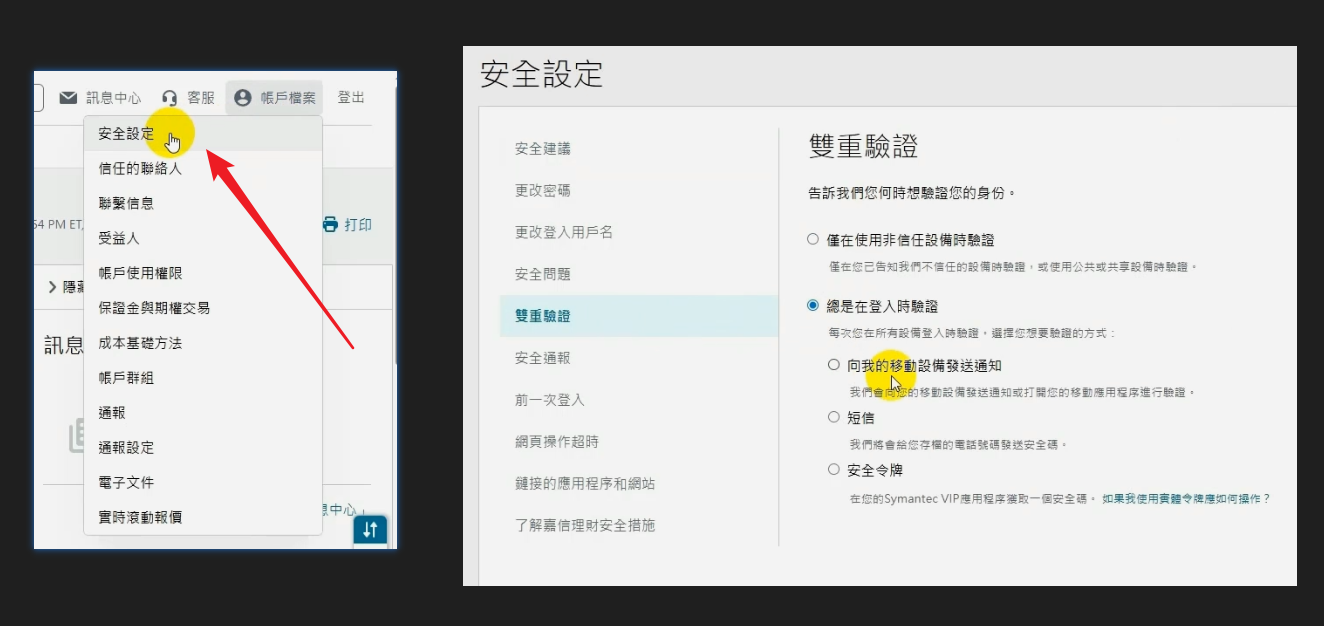Open 更改登入用戶名 sidebar item

(x=564, y=232)
